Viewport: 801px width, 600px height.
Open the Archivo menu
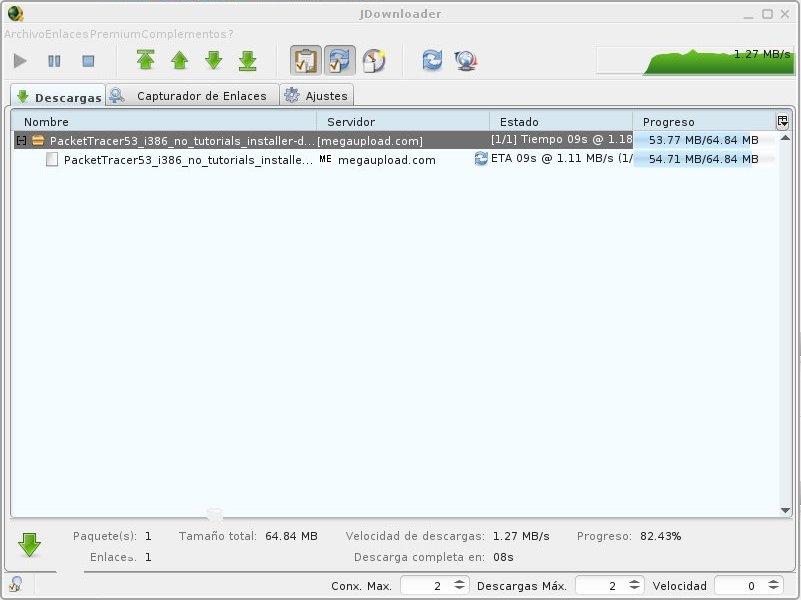25,34
